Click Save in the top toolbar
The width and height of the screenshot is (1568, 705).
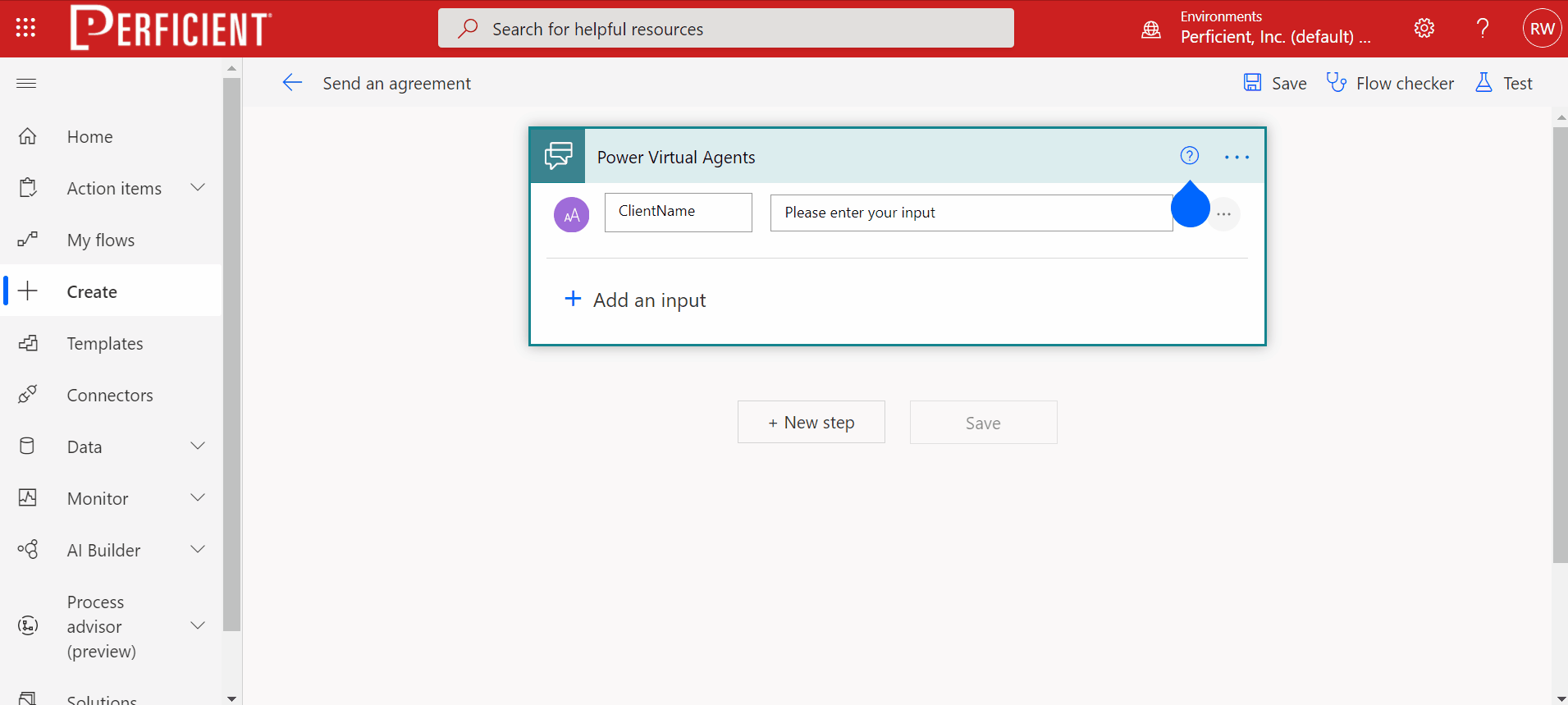point(1275,83)
